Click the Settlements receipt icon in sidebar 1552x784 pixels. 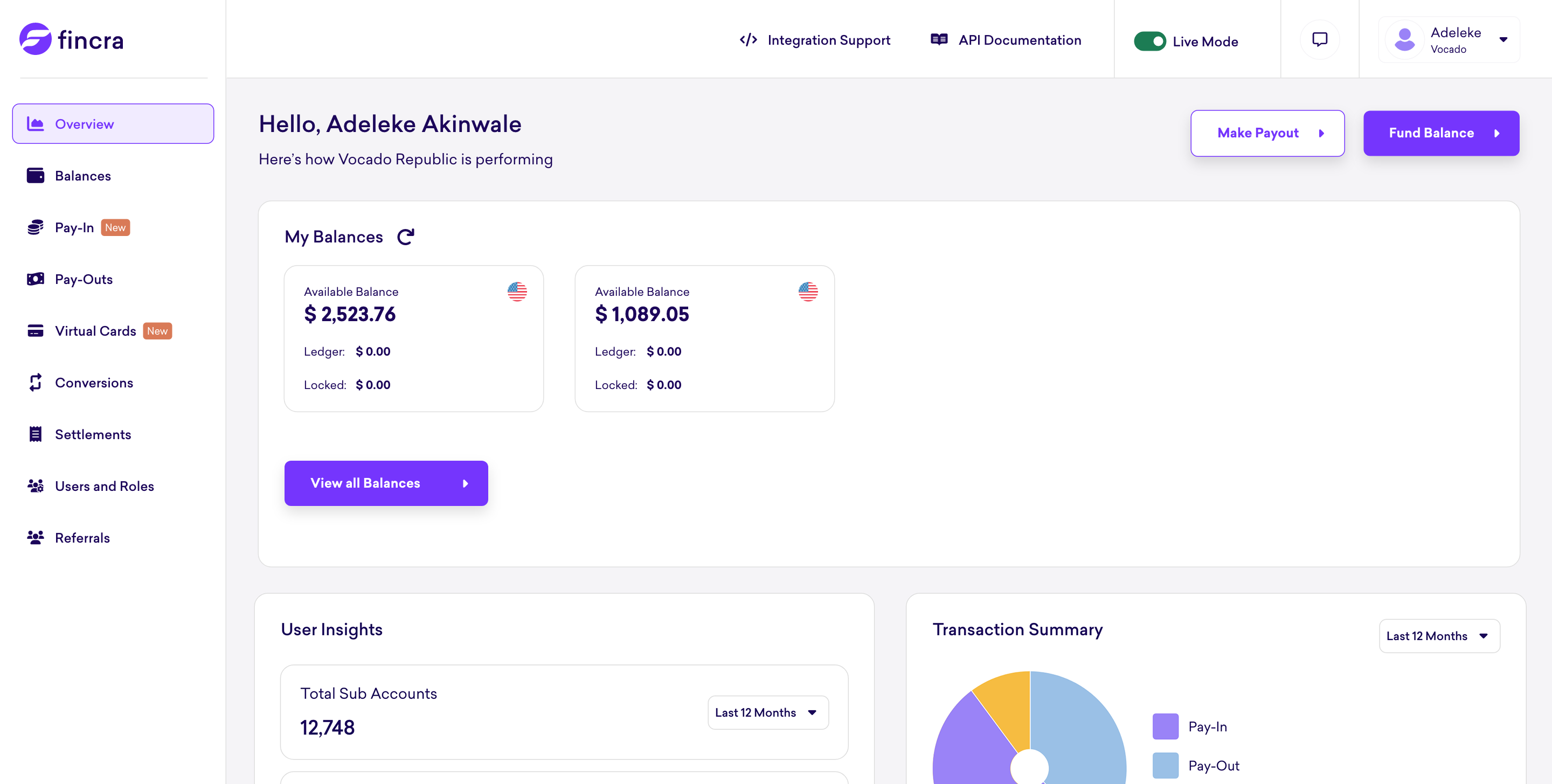pyautogui.click(x=36, y=434)
